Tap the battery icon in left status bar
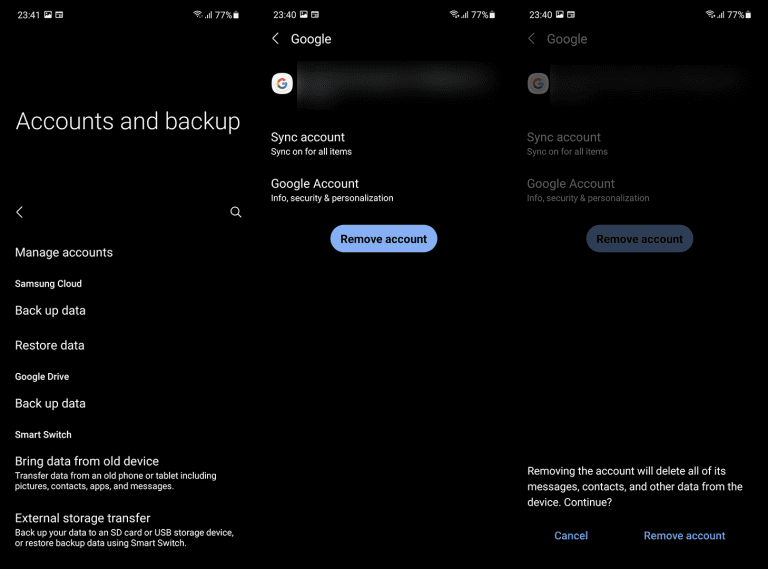This screenshot has height=569, width=768. pos(236,15)
